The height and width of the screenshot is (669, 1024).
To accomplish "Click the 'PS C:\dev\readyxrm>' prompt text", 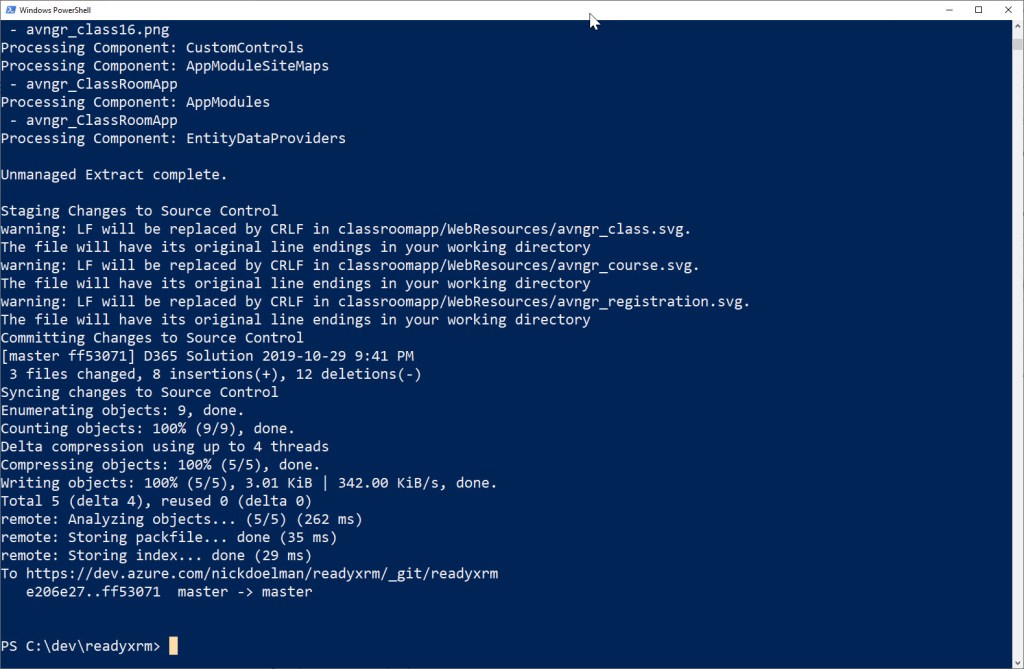I will [x=80, y=646].
